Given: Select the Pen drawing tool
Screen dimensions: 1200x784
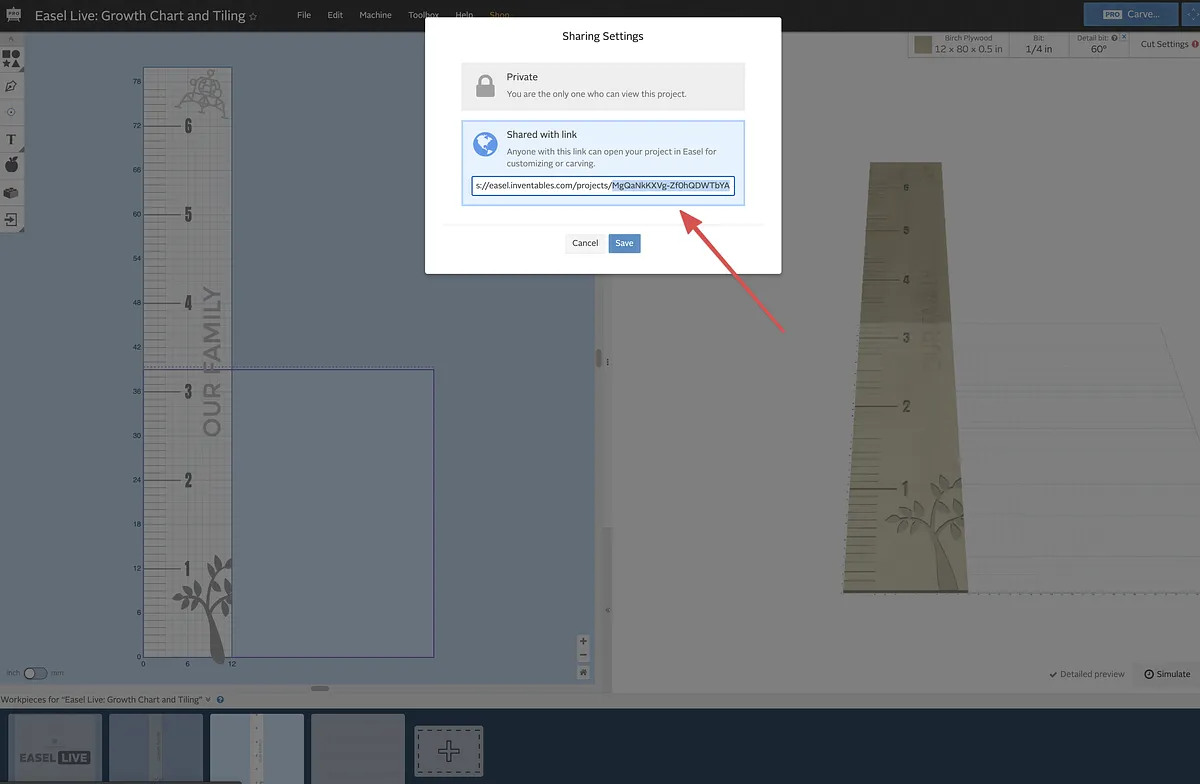Looking at the screenshot, I should (11, 86).
